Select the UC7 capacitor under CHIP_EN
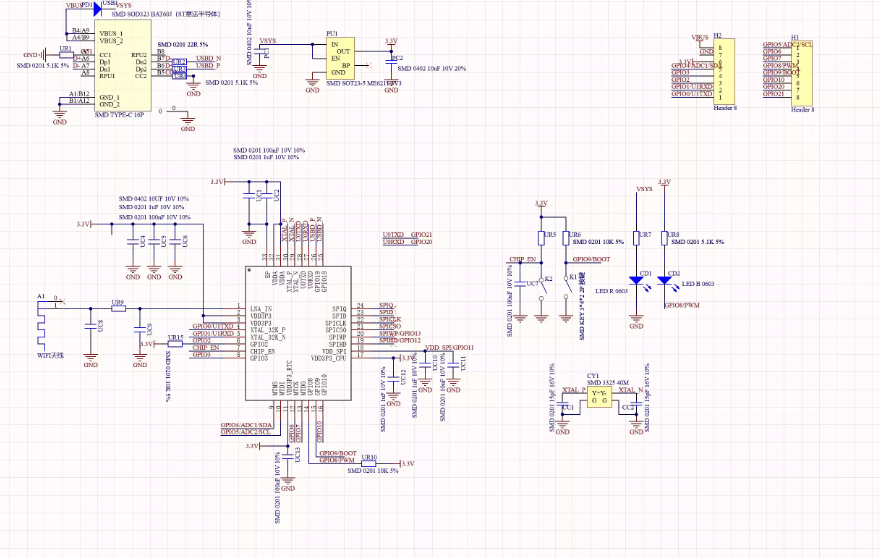Viewport: 880px width, 558px height. point(523,286)
